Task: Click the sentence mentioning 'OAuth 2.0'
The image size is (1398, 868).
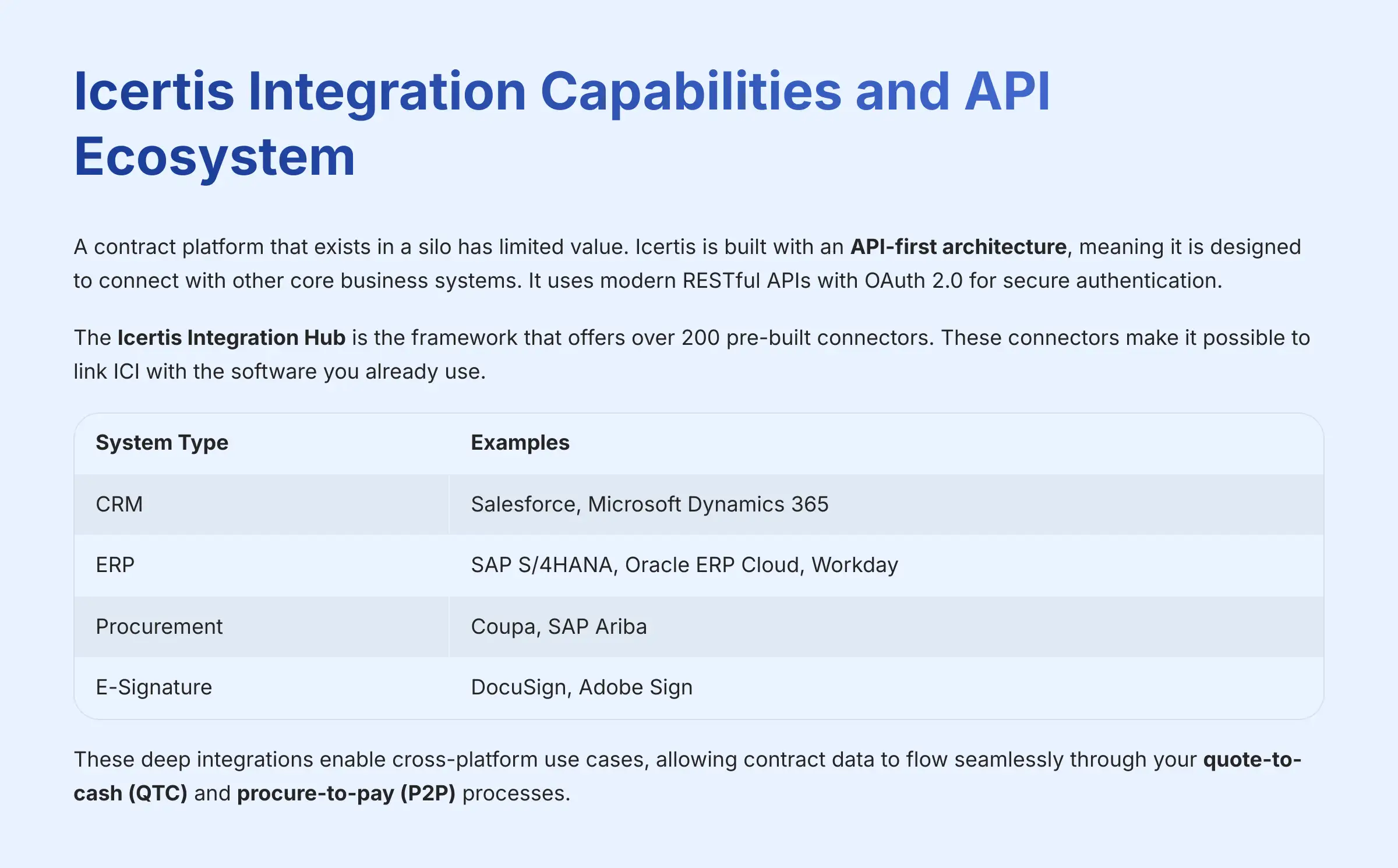Action: [x=875, y=281]
